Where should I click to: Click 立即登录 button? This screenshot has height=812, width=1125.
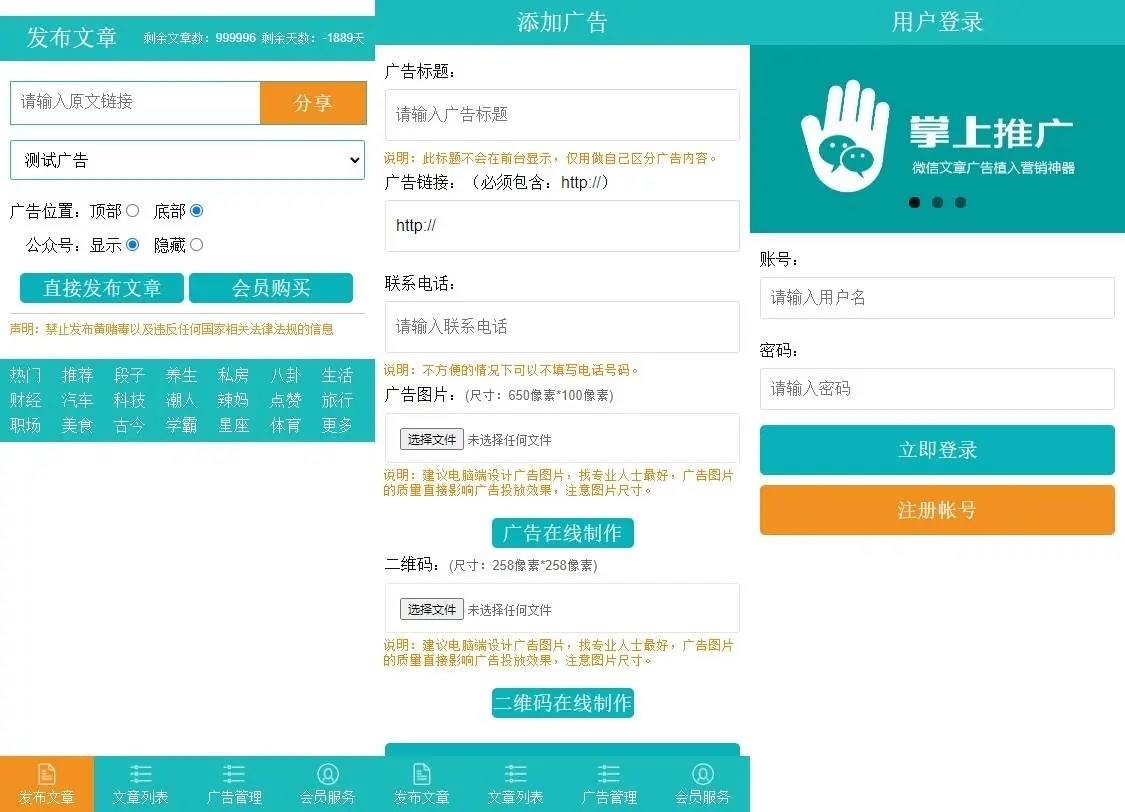(x=937, y=450)
